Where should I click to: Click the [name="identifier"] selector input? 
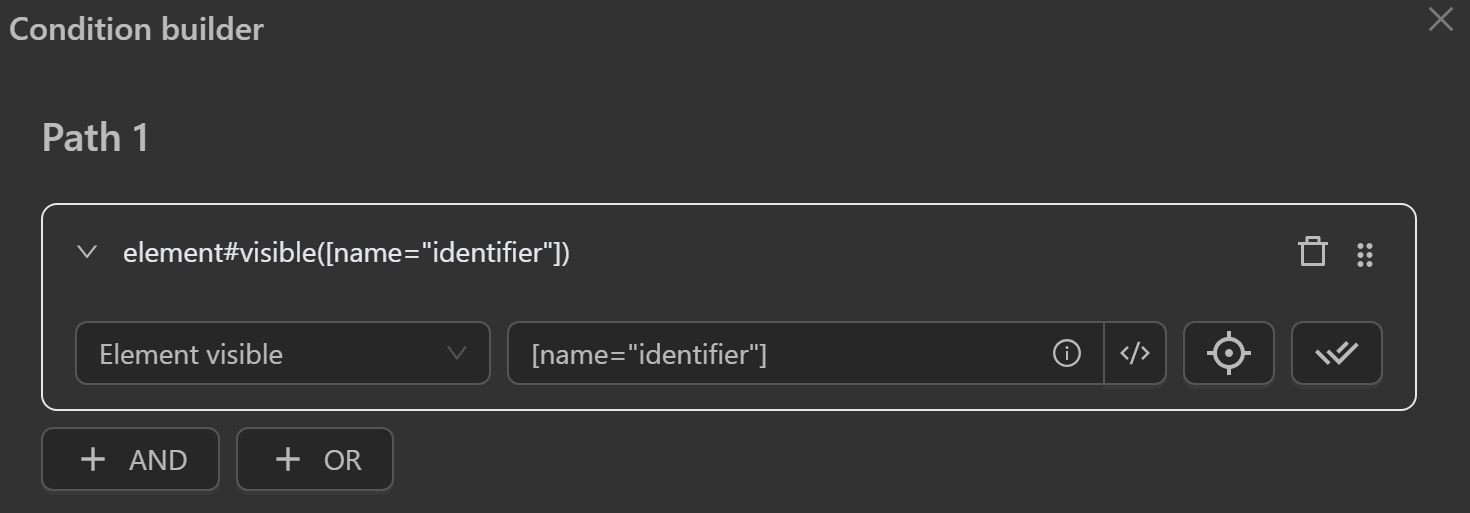click(x=780, y=353)
